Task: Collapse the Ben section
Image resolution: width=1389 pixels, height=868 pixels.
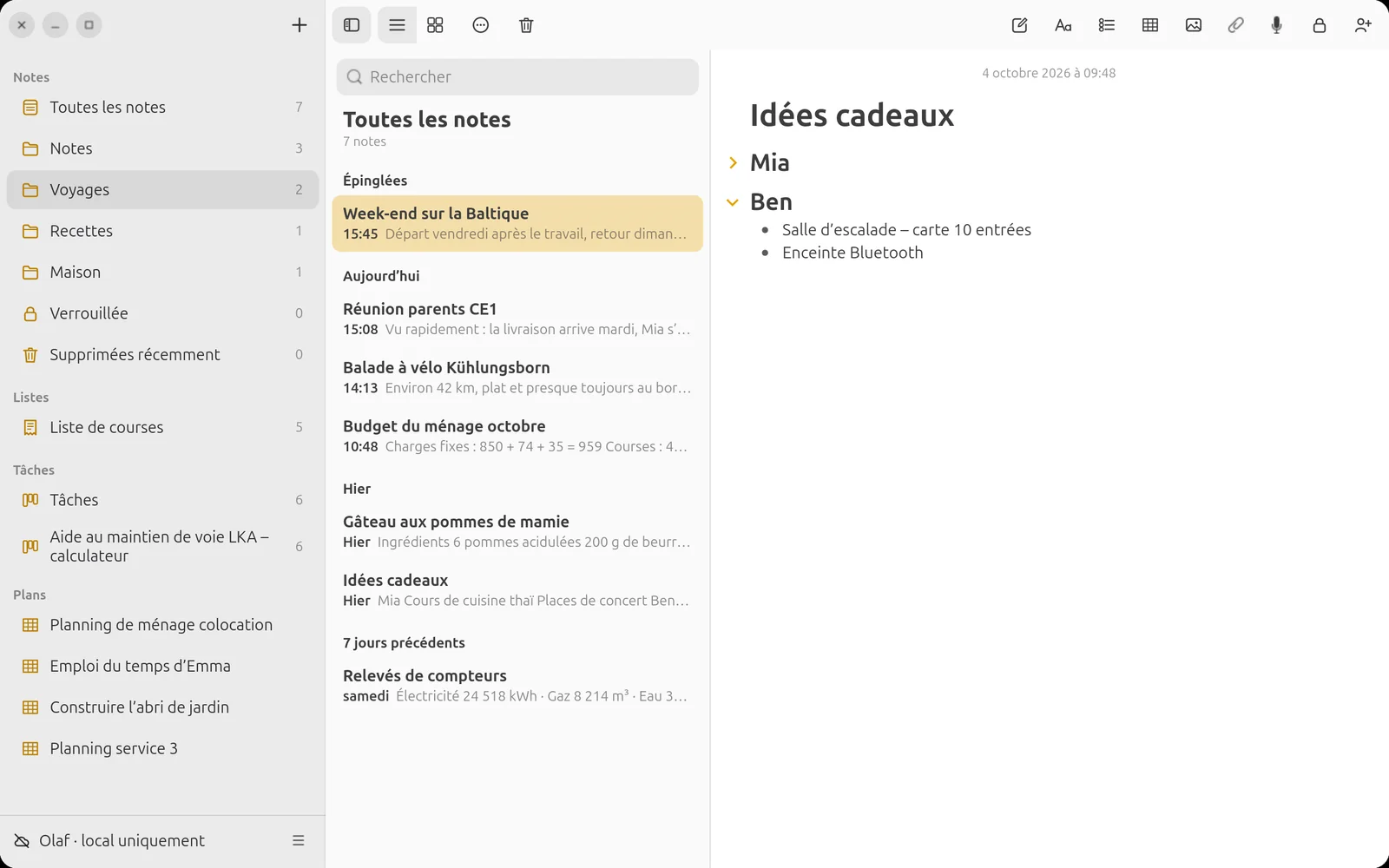Action: (733, 202)
